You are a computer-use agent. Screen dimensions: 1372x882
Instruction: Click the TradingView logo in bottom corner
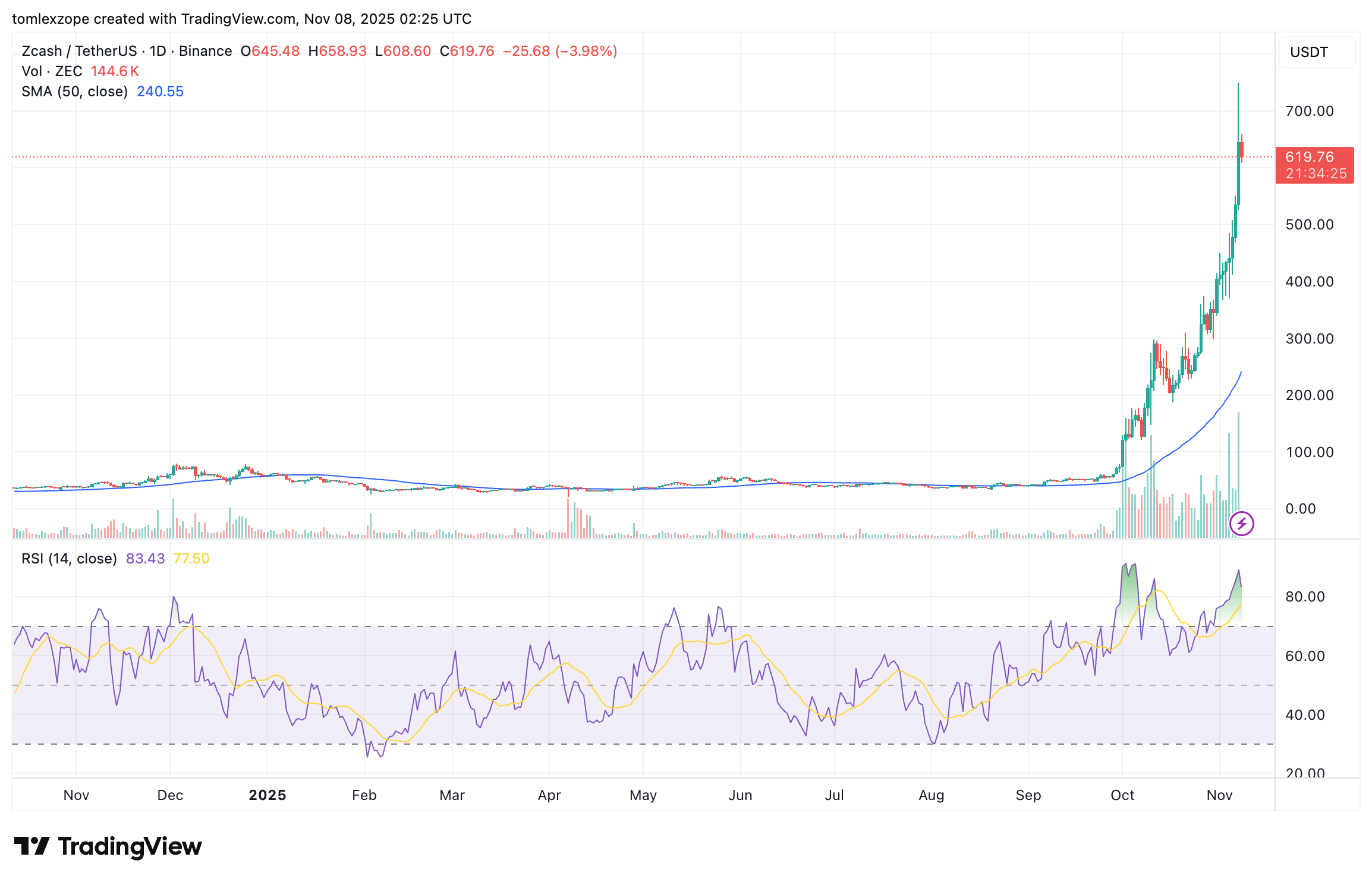click(109, 846)
